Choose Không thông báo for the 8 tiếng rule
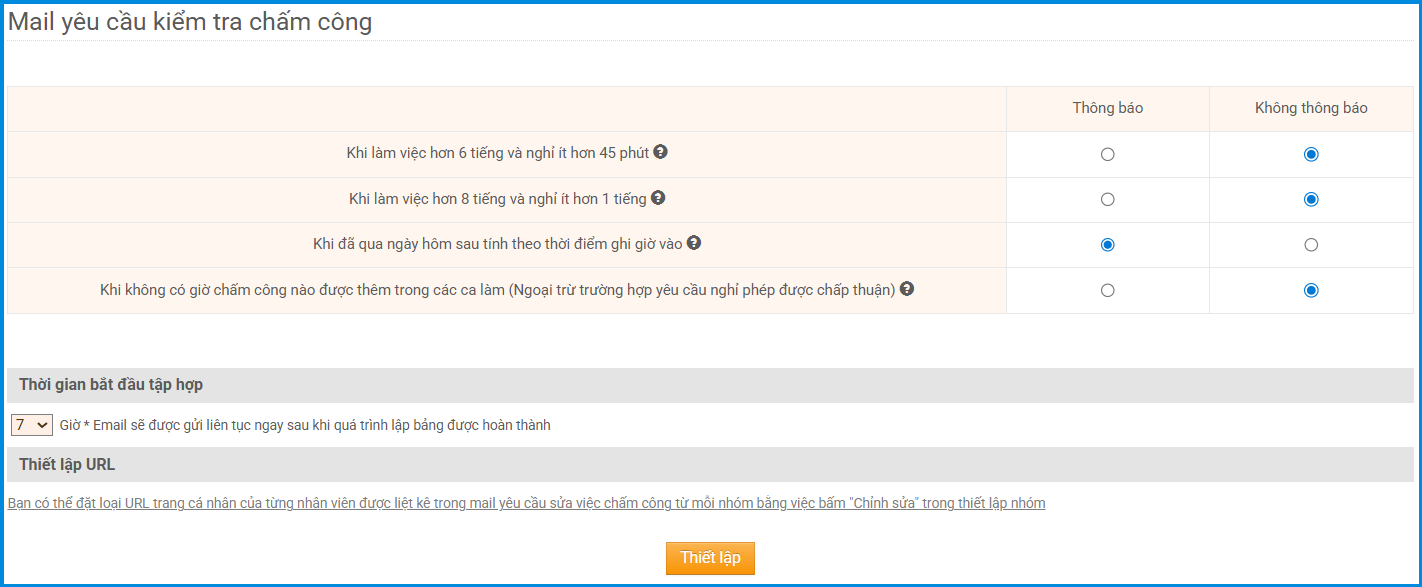The image size is (1422, 587). click(1311, 199)
